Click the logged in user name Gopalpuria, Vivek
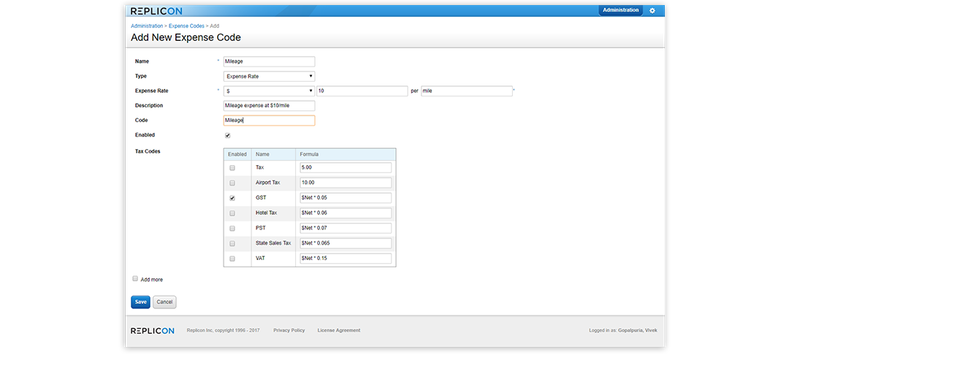Viewport: 960px width, 385px height. (637, 331)
